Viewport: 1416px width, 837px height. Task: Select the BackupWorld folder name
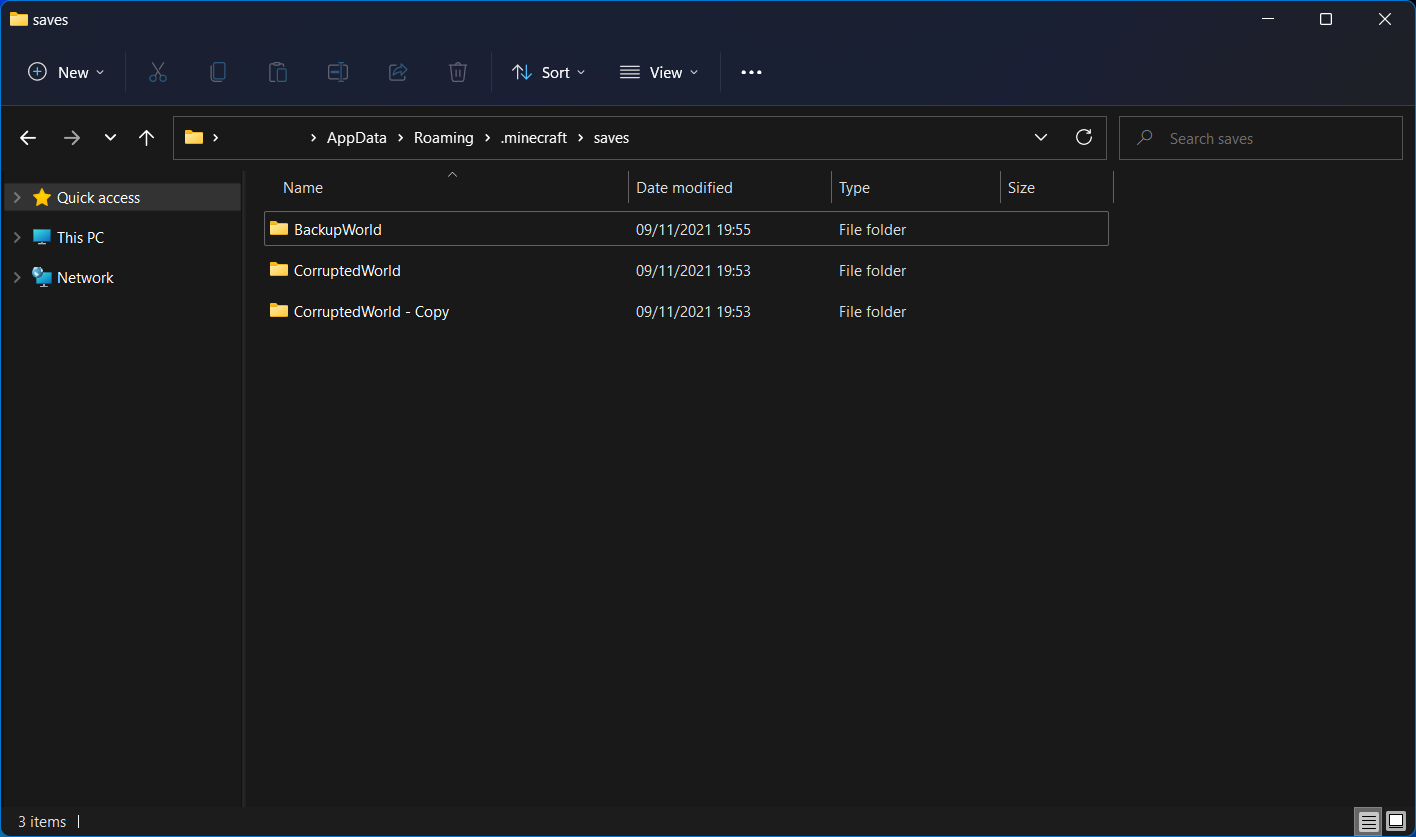click(x=338, y=229)
